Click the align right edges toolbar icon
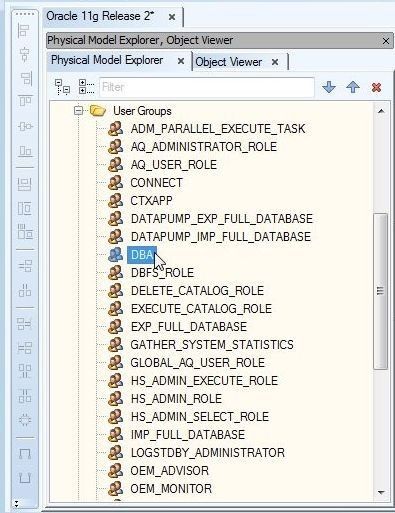395x513 pixels. coord(25,78)
